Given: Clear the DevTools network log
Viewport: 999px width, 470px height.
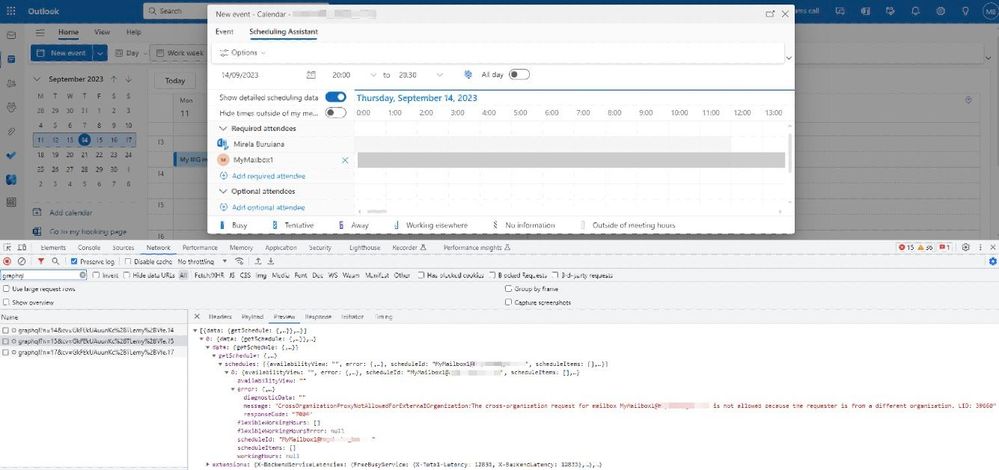Looking at the screenshot, I should [22, 261].
